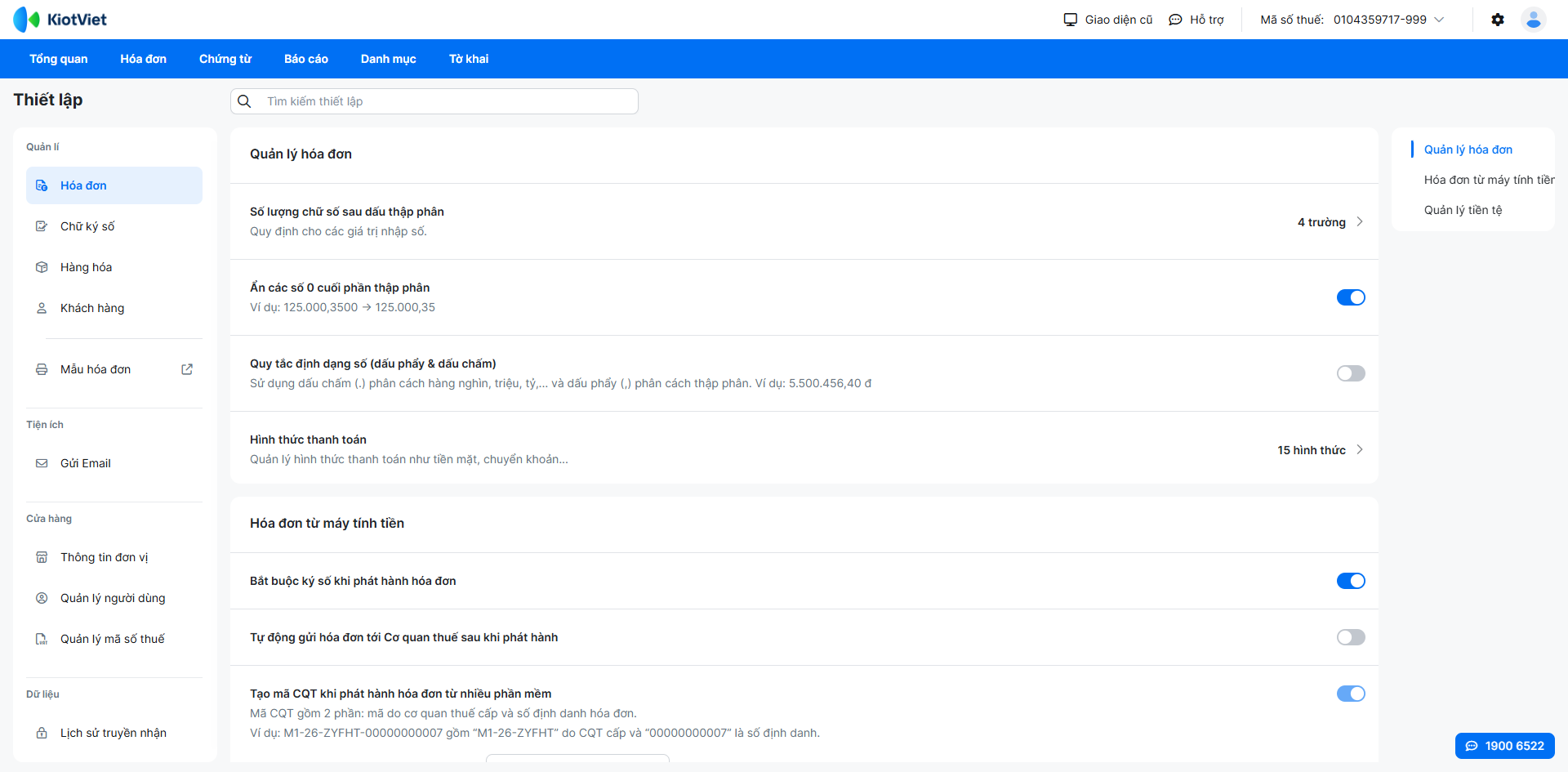Expand the Mã số thuế dropdown arrow
Screen dimensions: 1568x772
[1439, 20]
